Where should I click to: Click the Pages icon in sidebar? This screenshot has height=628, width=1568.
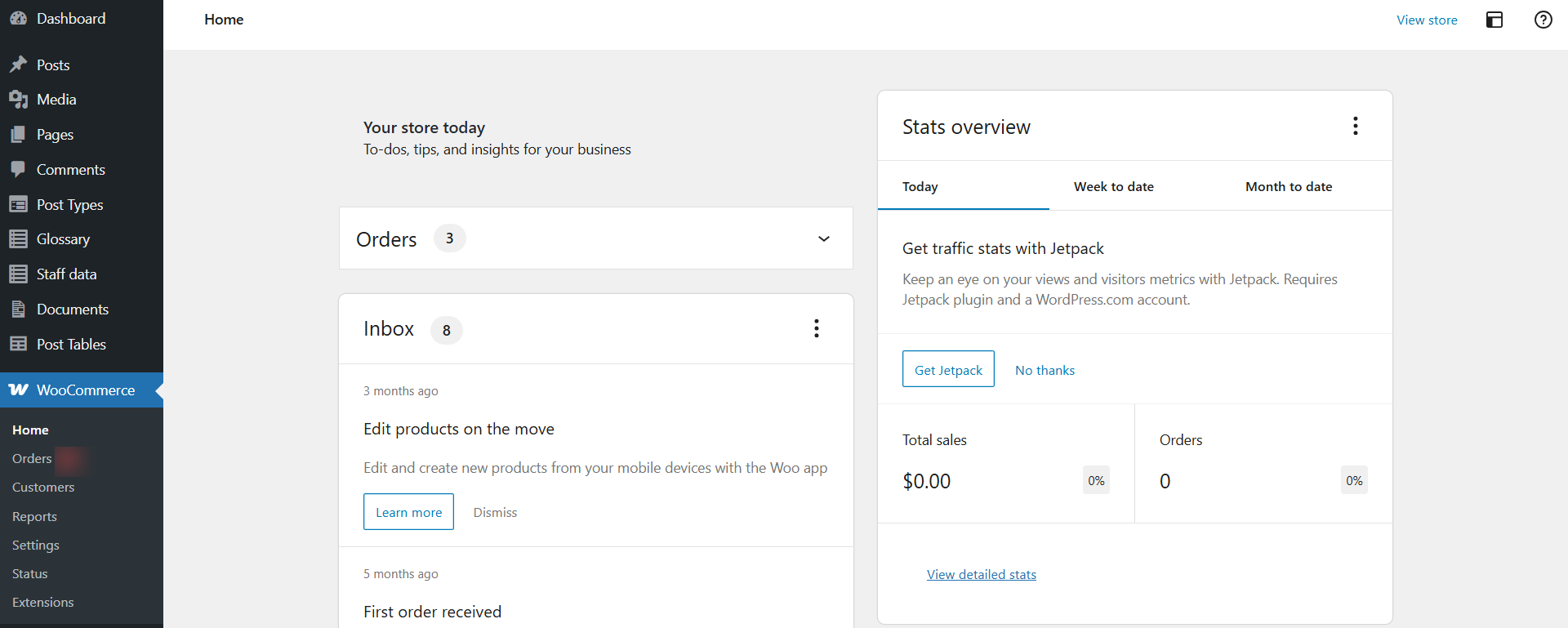click(x=18, y=135)
